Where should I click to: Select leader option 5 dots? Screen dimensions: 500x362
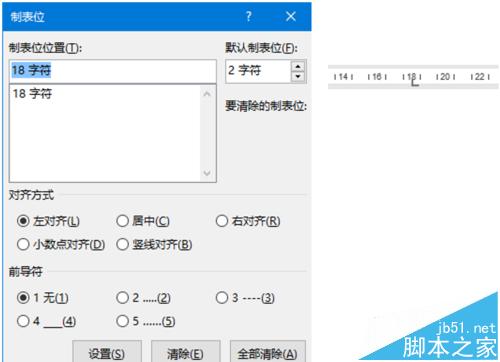point(146,321)
